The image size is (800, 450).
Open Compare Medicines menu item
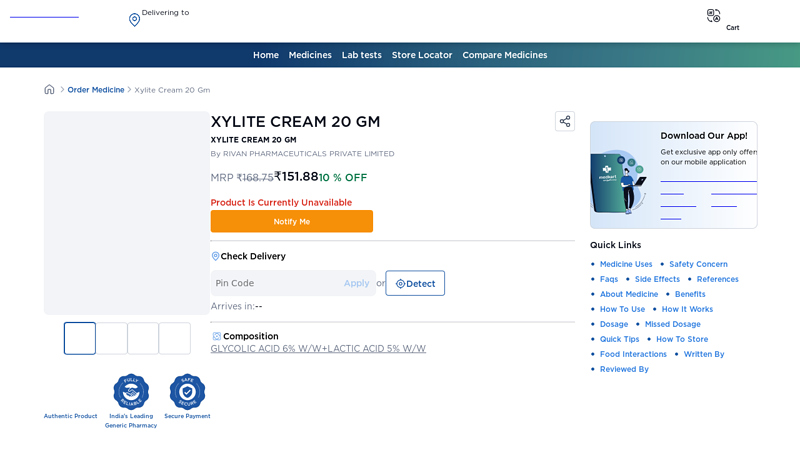[x=505, y=55]
